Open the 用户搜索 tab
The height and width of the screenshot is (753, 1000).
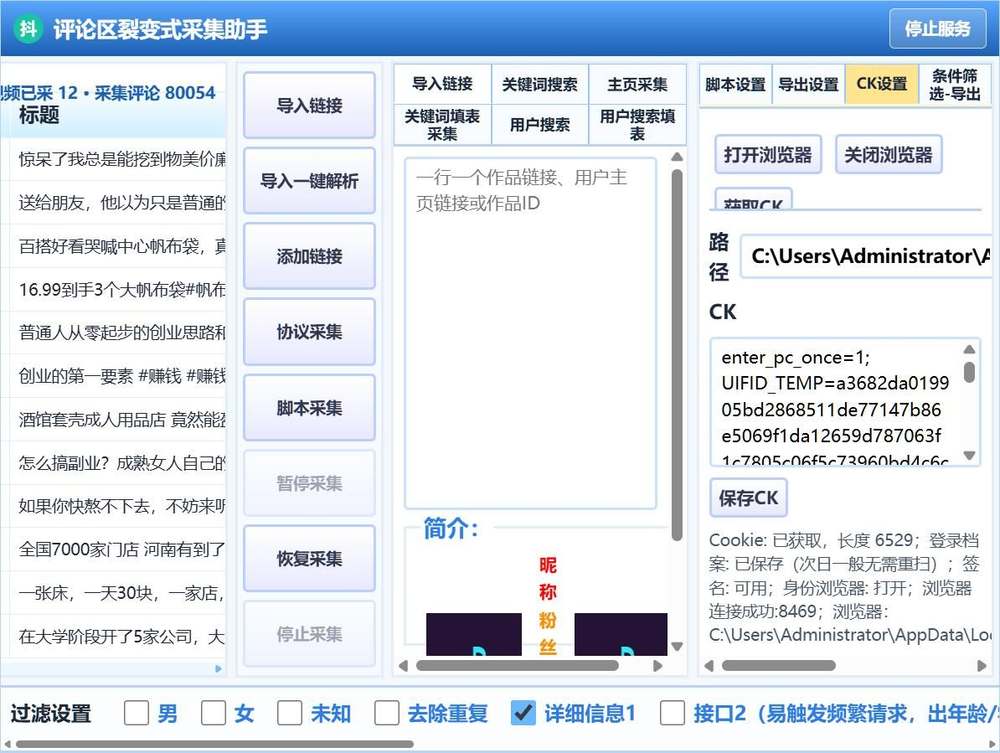(540, 125)
